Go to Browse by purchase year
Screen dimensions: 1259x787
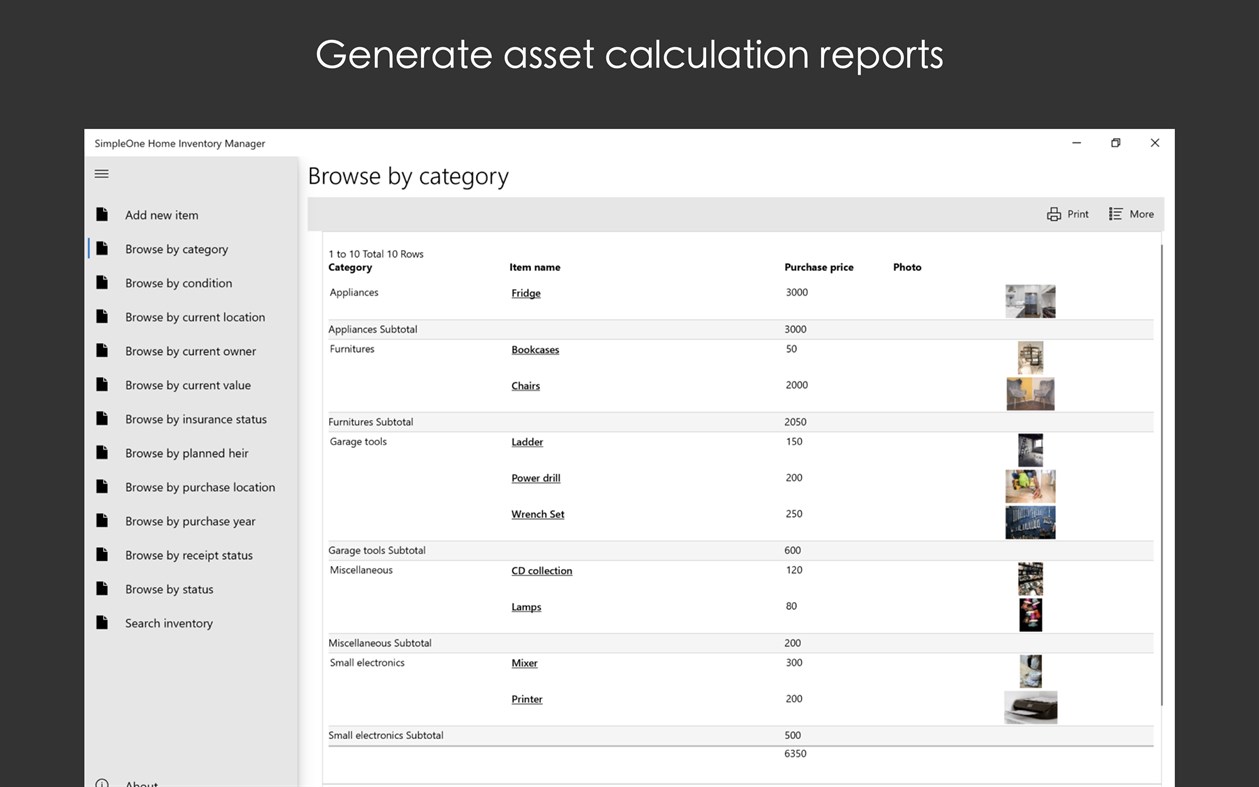click(x=190, y=521)
